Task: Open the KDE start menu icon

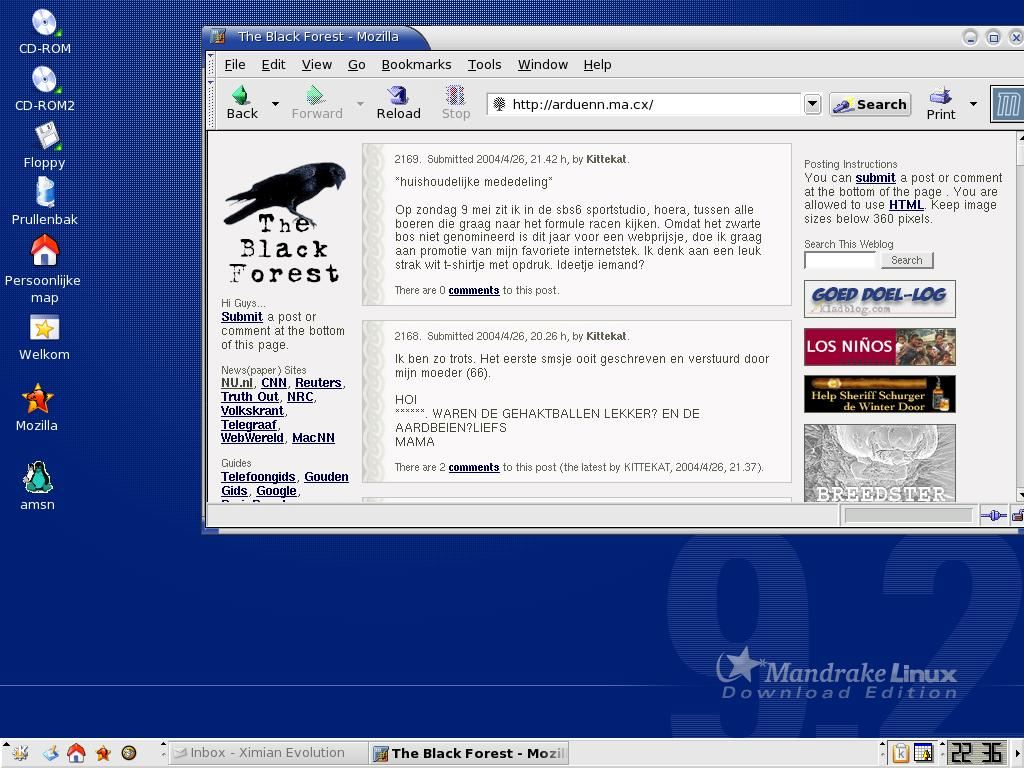Action: (x=20, y=753)
